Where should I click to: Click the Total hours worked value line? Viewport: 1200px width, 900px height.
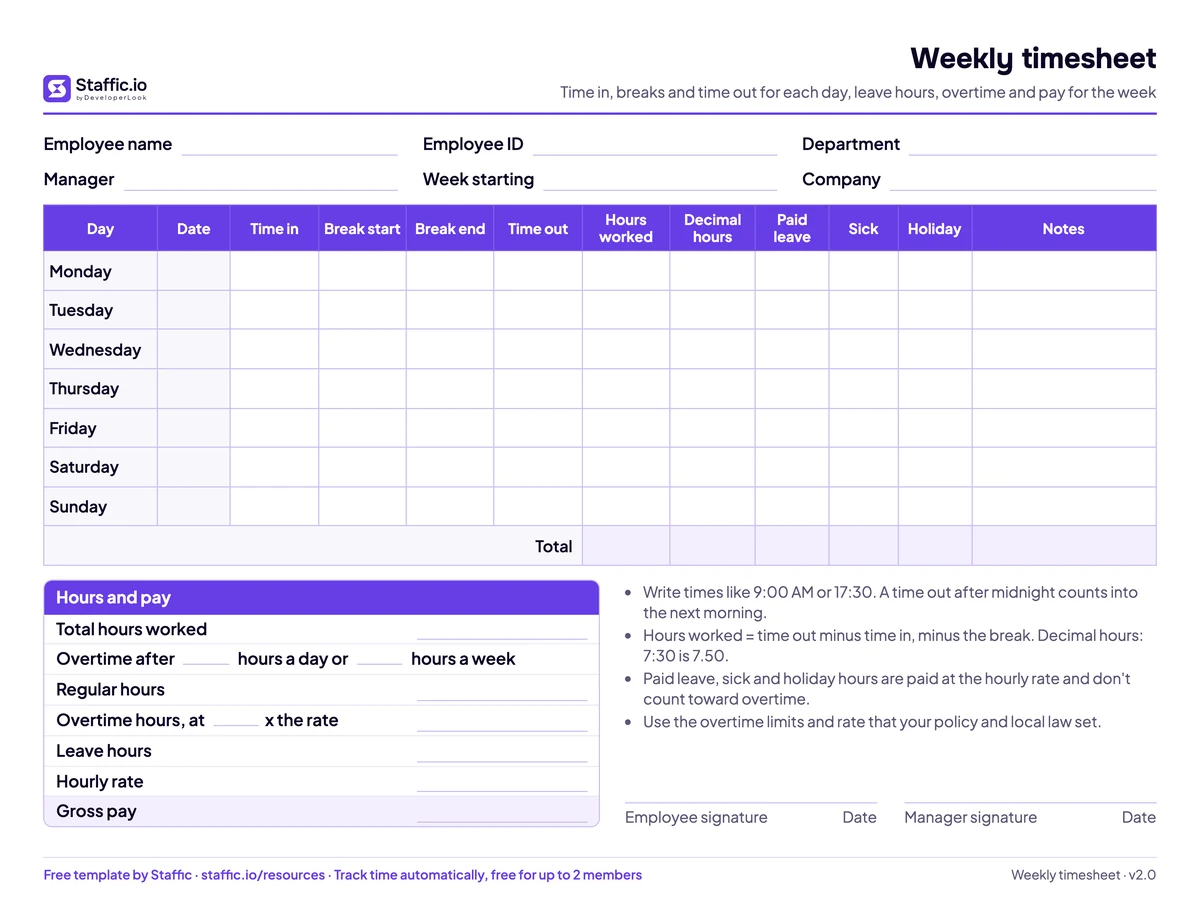click(502, 632)
